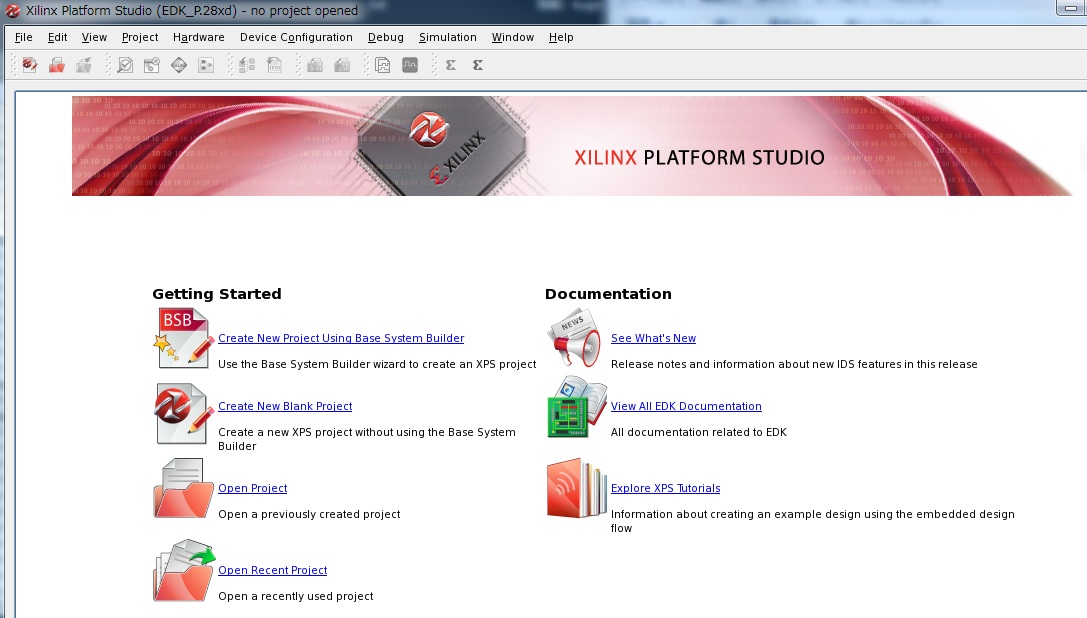Click the folder with green arrow icon
Image resolution: width=1087 pixels, height=618 pixels.
pos(184,571)
